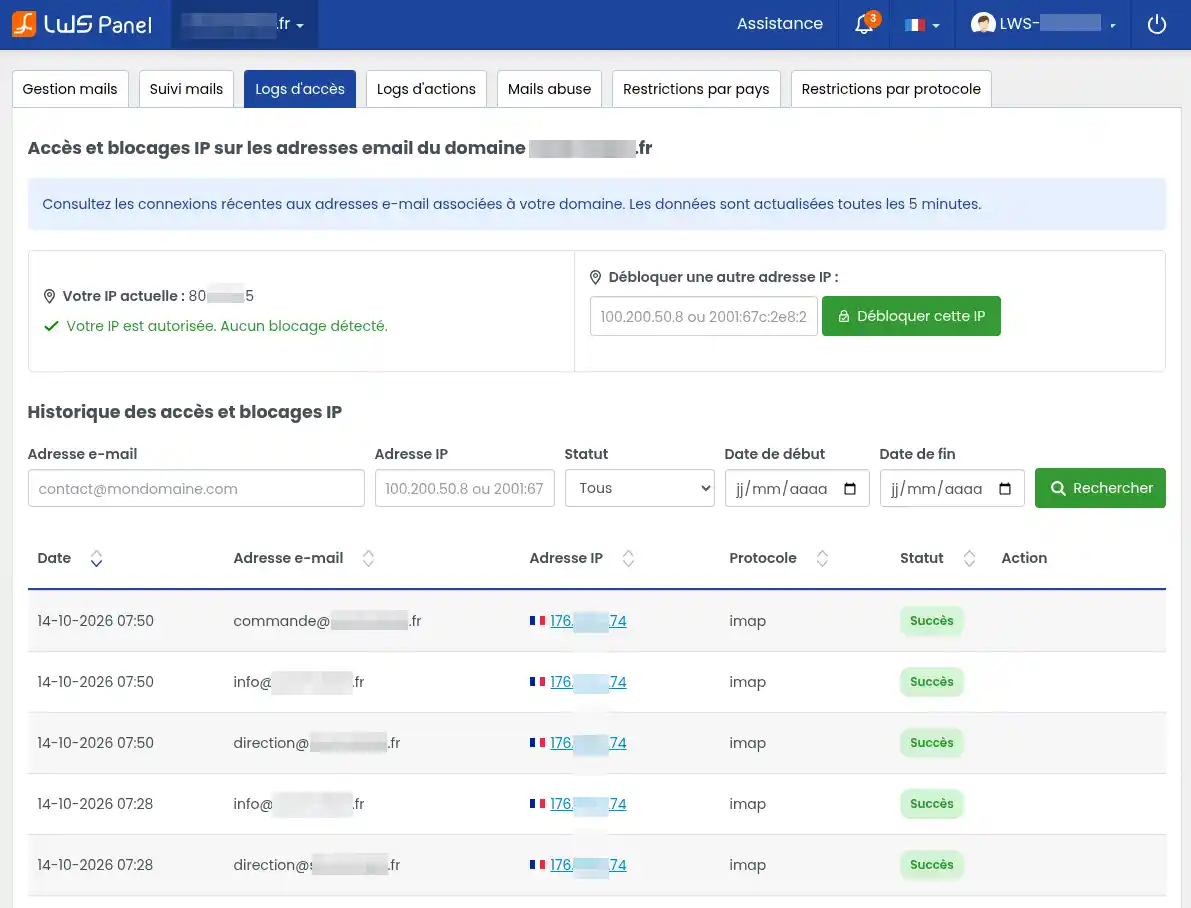This screenshot has width=1191, height=908.
Task: Click location pin beside Débloquer une autre adresse
Action: (x=596, y=277)
